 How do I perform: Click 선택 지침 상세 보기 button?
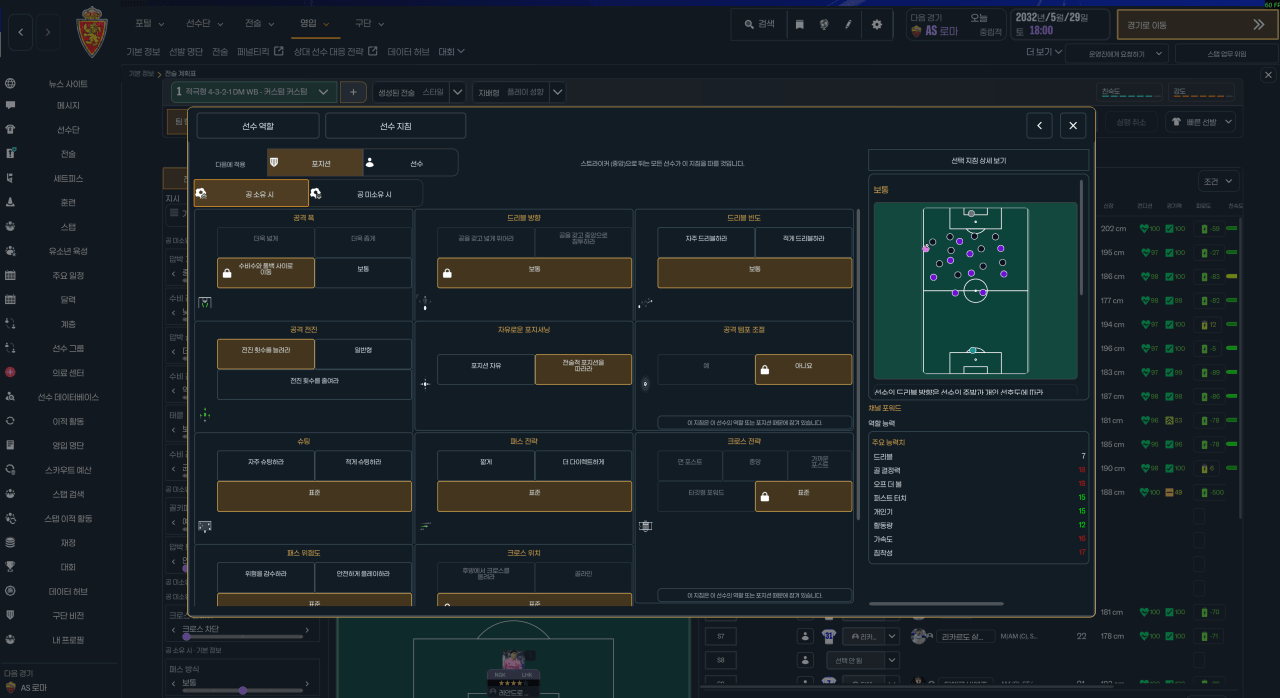coord(978,160)
